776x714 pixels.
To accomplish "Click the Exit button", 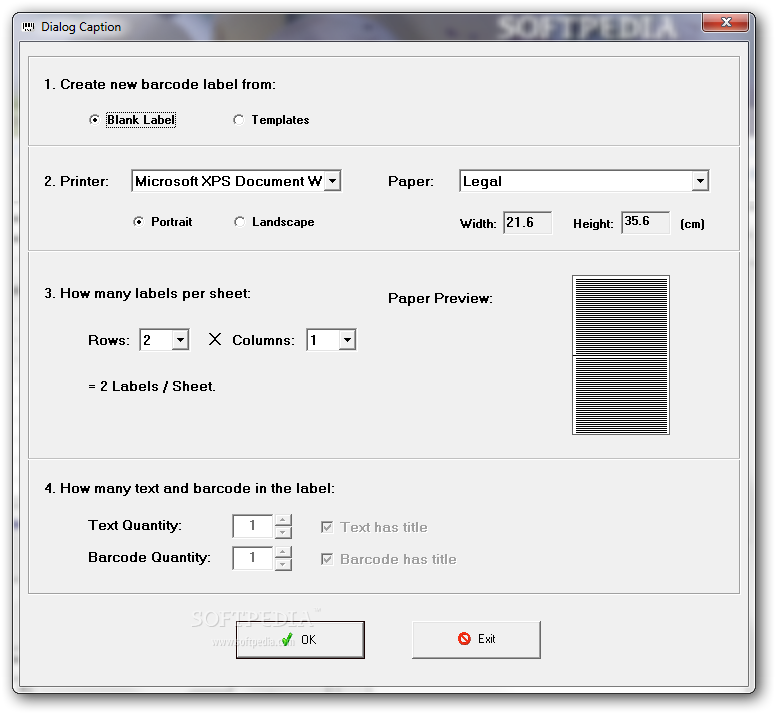I will click(476, 640).
